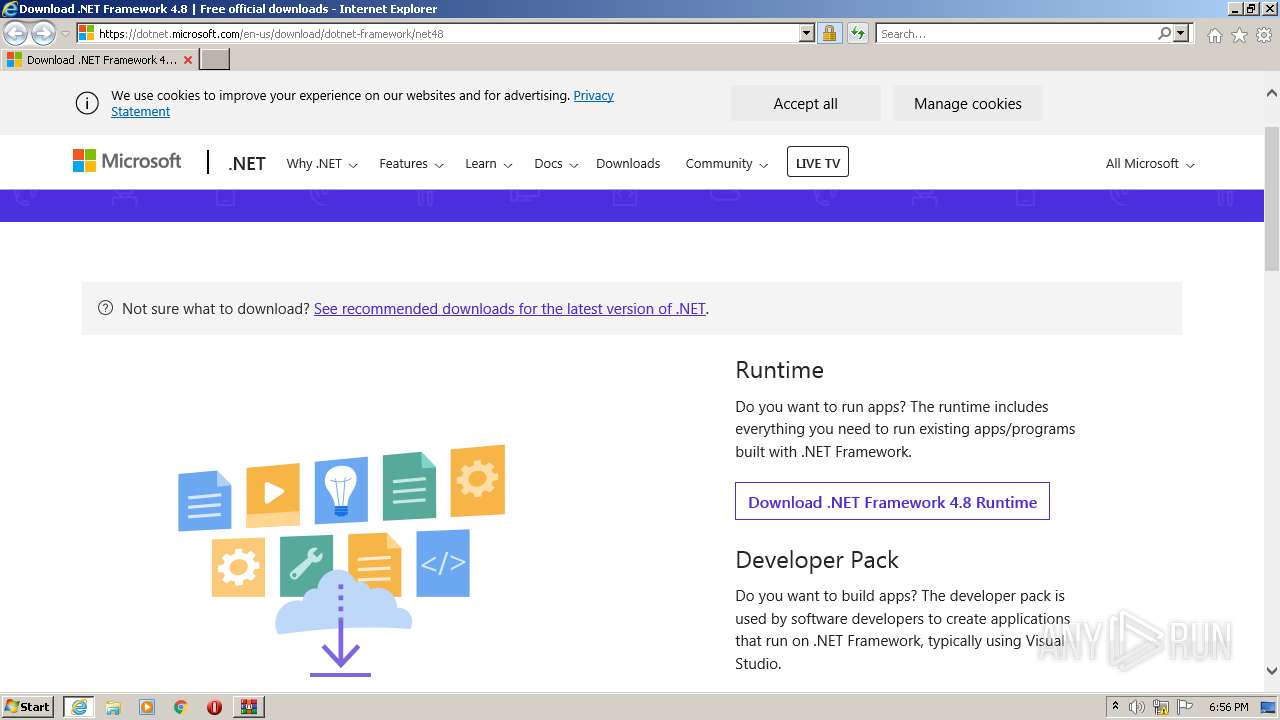Open the Start menu
Image resolution: width=1280 pixels, height=720 pixels.
[x=28, y=706]
